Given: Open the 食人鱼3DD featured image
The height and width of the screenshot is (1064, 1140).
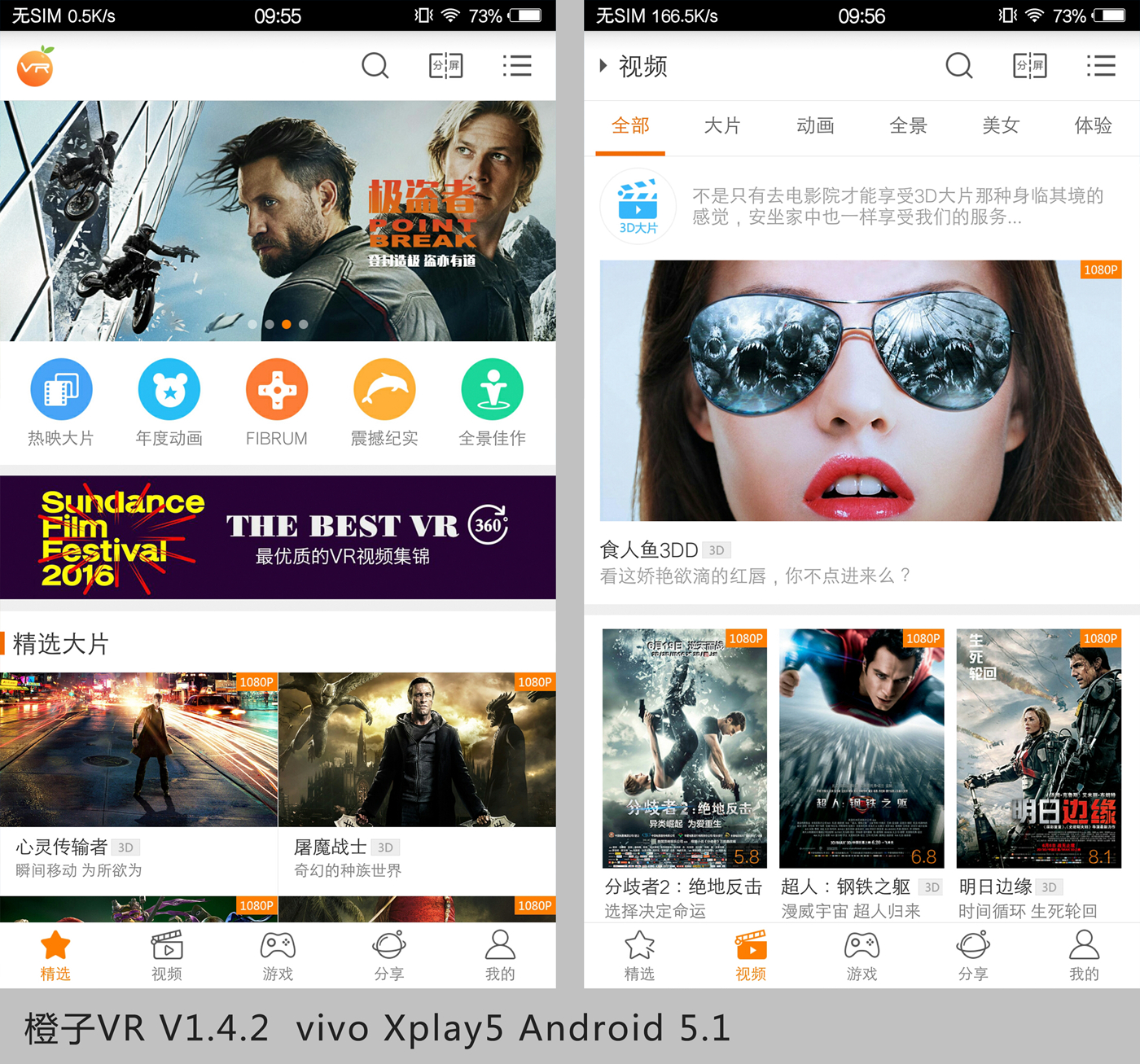Looking at the screenshot, I should coord(861,391).
